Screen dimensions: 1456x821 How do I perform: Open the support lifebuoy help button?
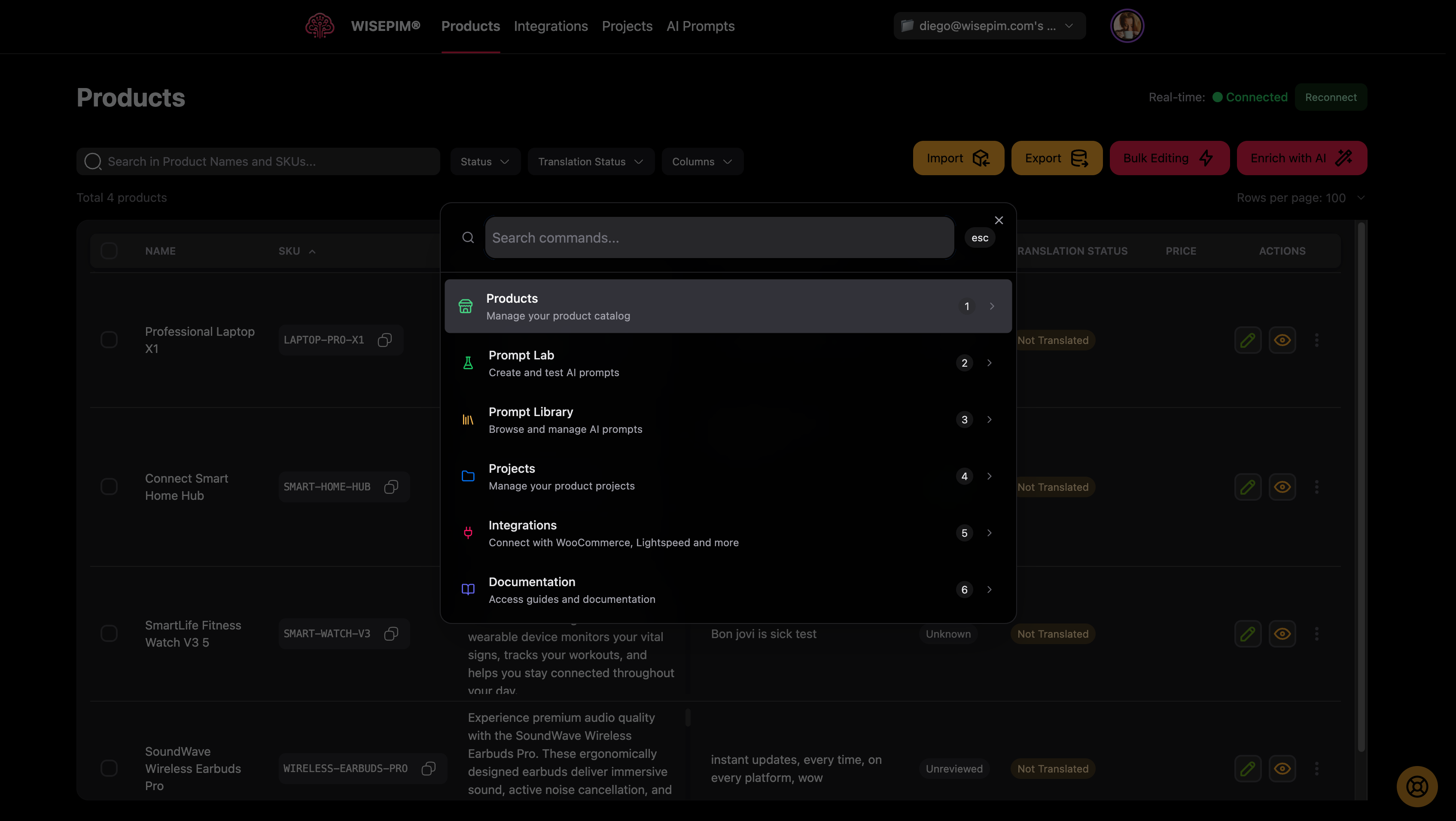(1416, 786)
